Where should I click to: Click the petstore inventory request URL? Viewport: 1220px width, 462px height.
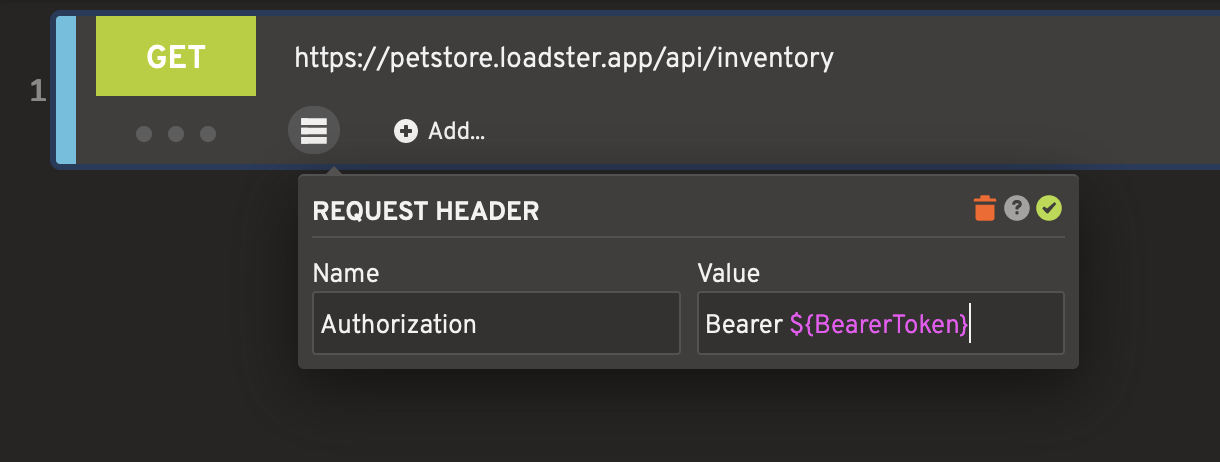563,58
